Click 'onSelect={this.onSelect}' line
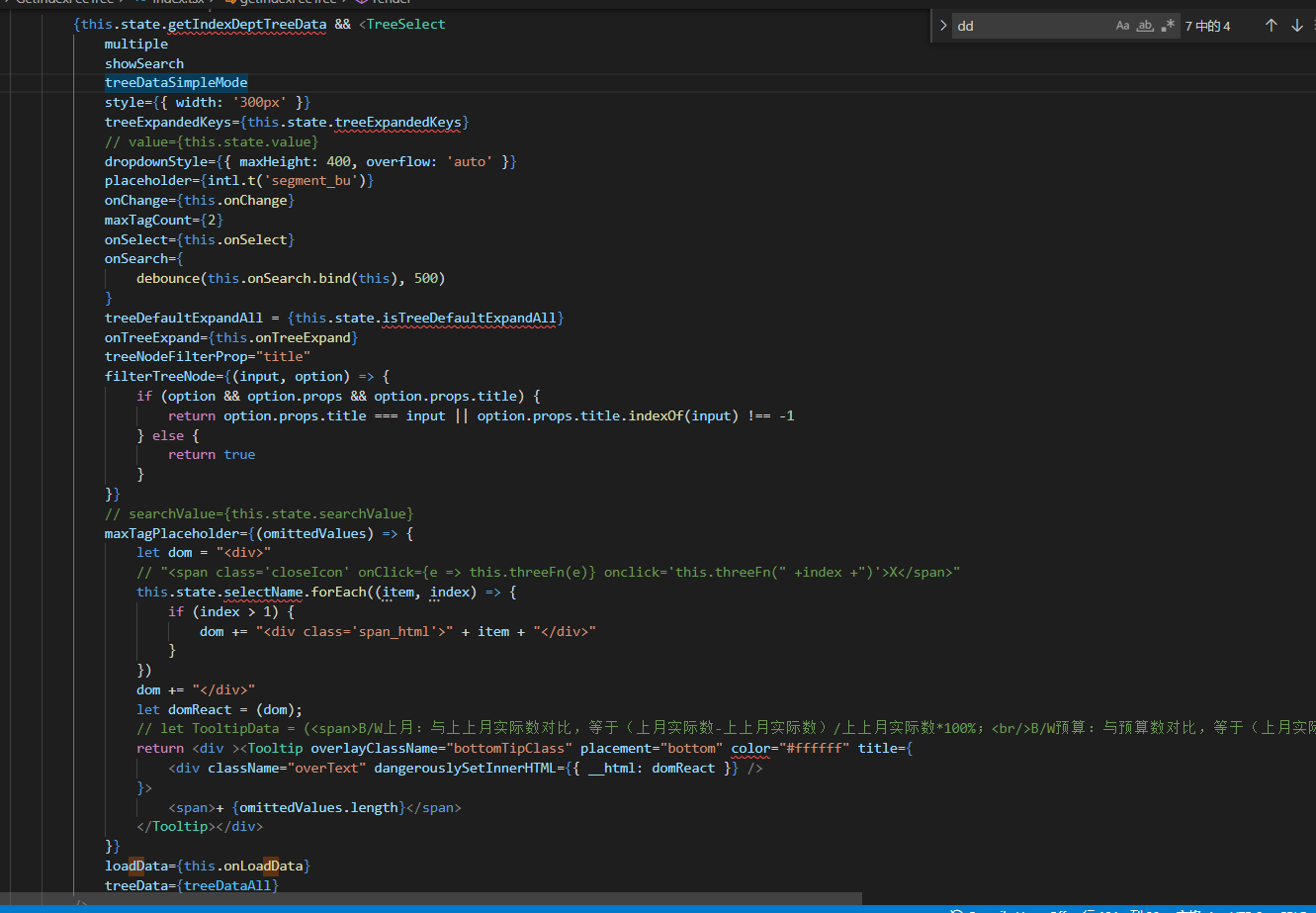Image resolution: width=1316 pixels, height=913 pixels. (x=200, y=239)
